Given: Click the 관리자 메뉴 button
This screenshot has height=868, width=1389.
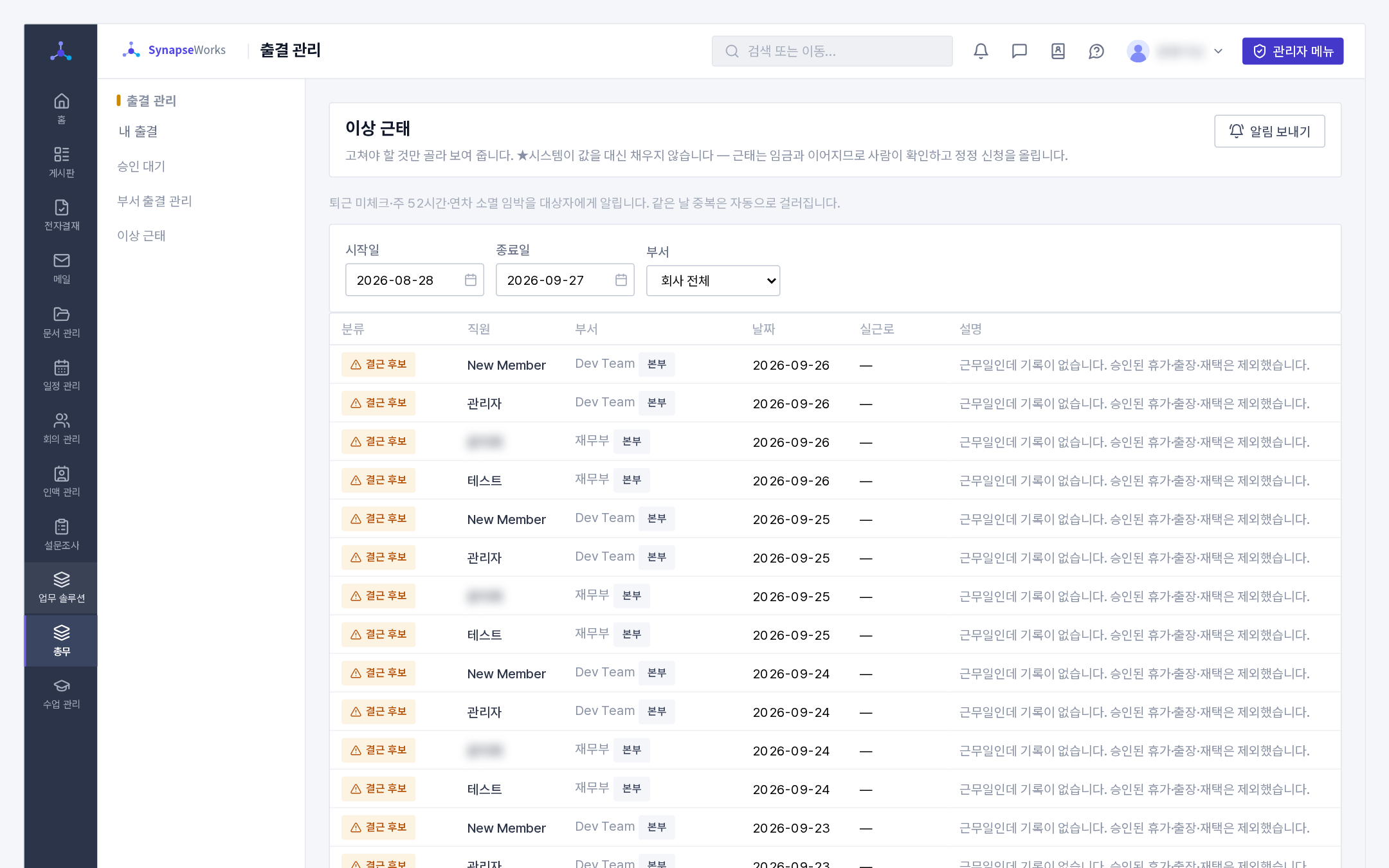Looking at the screenshot, I should pos(1293,51).
